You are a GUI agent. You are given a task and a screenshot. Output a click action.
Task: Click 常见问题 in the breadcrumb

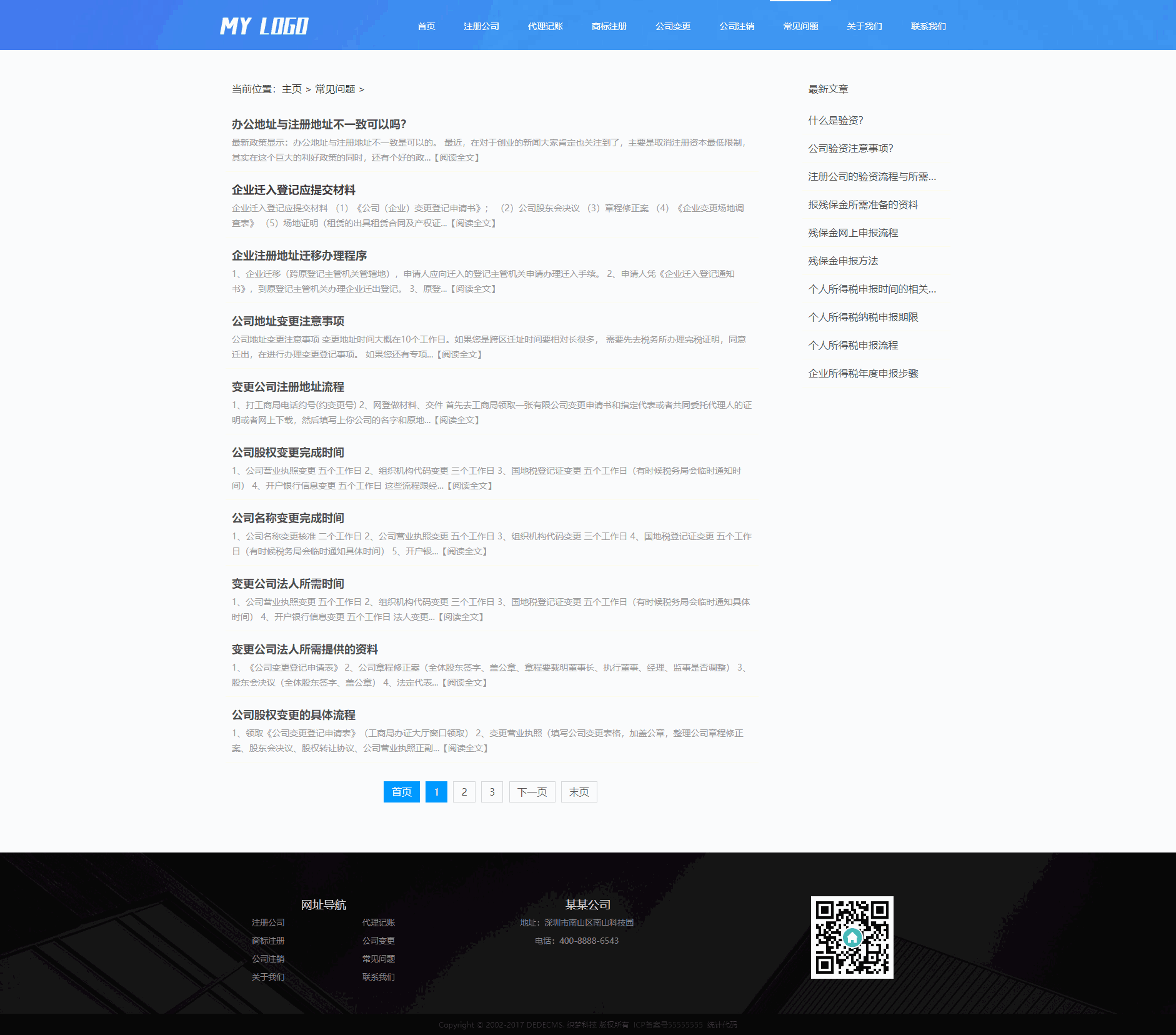(335, 89)
